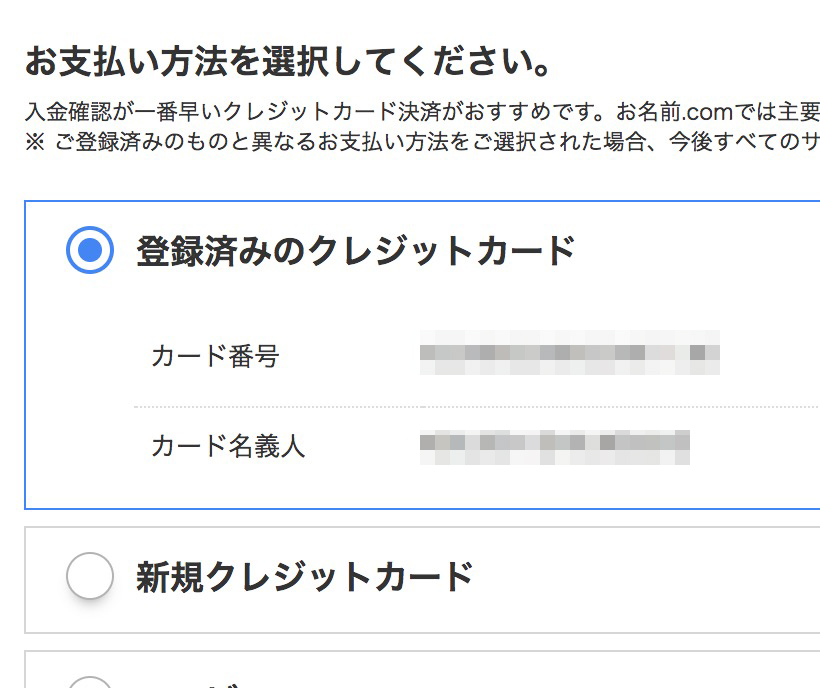
Task: Click the ※ note about registered payment methods
Action: pyautogui.click(x=422, y=142)
